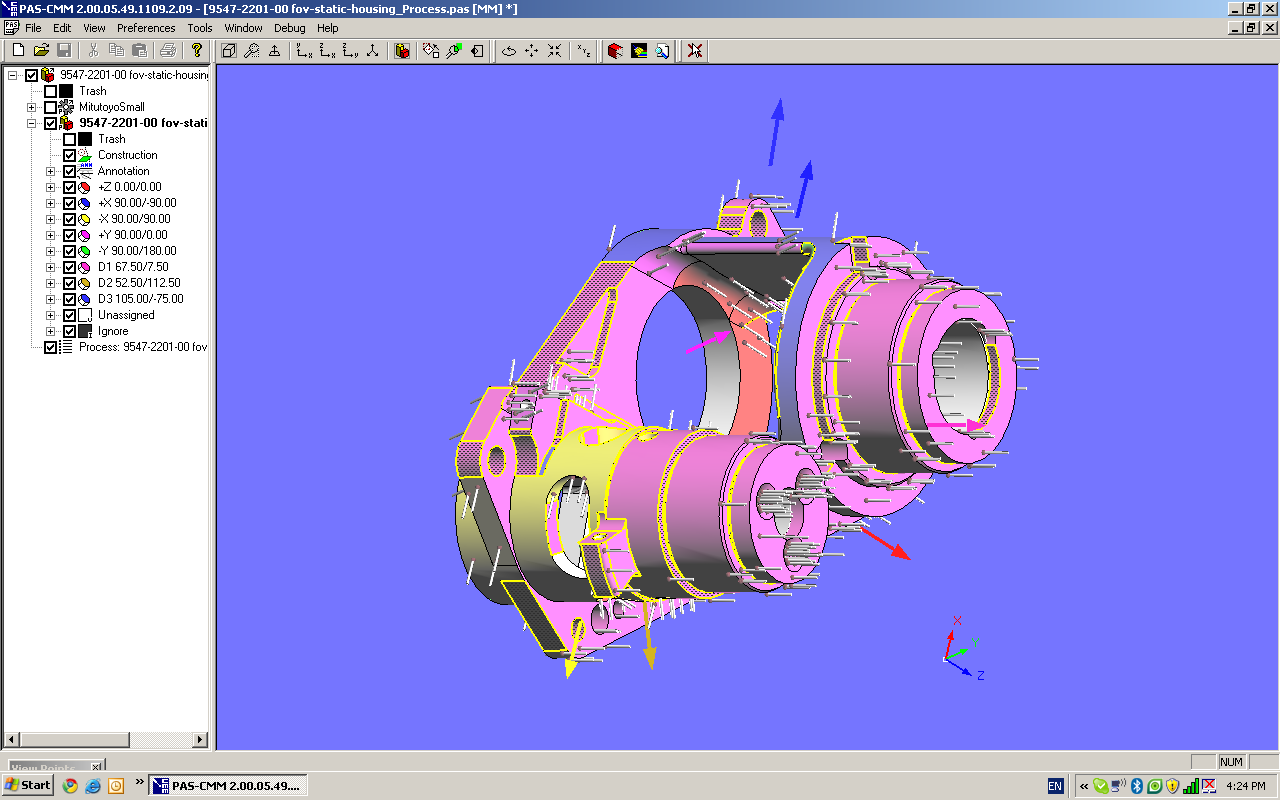
Task: Click the tree panel right scroll arrow
Action: pos(200,740)
